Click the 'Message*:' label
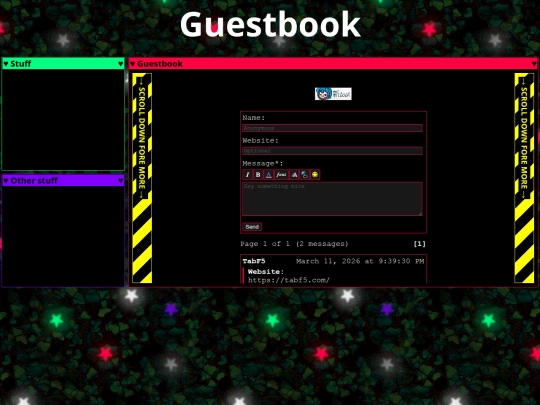This screenshot has height=405, width=540. tap(262, 163)
